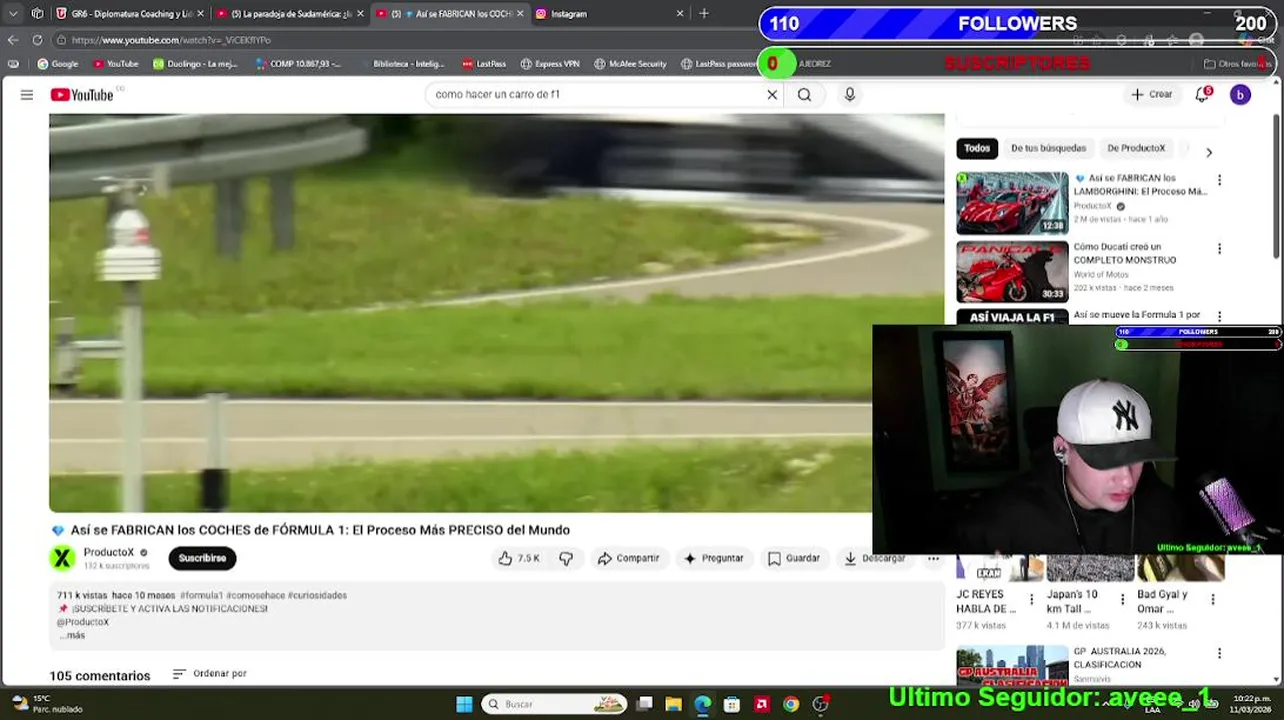Close the Instagram browser tab
1284x720 pixels.
(x=680, y=13)
